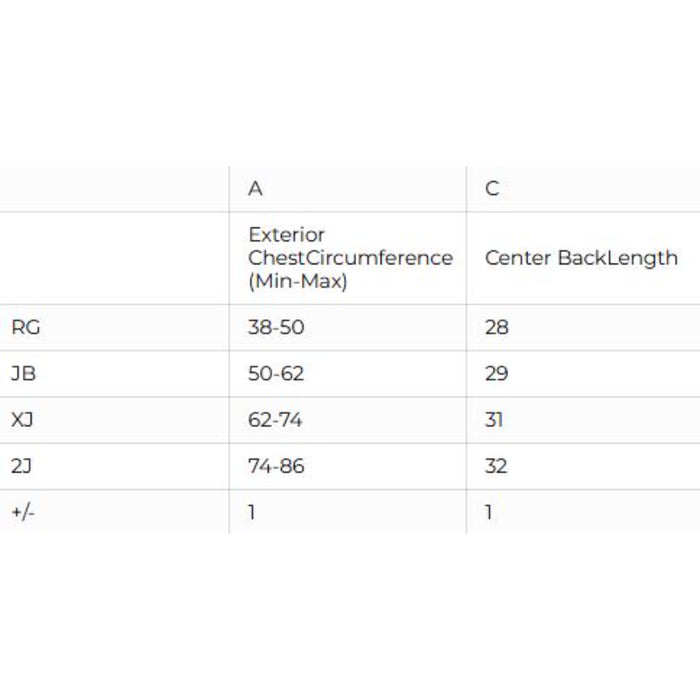Select the 62-74 chest measurement cell
Image resolution: width=700 pixels, height=700 pixels.
tap(275, 420)
